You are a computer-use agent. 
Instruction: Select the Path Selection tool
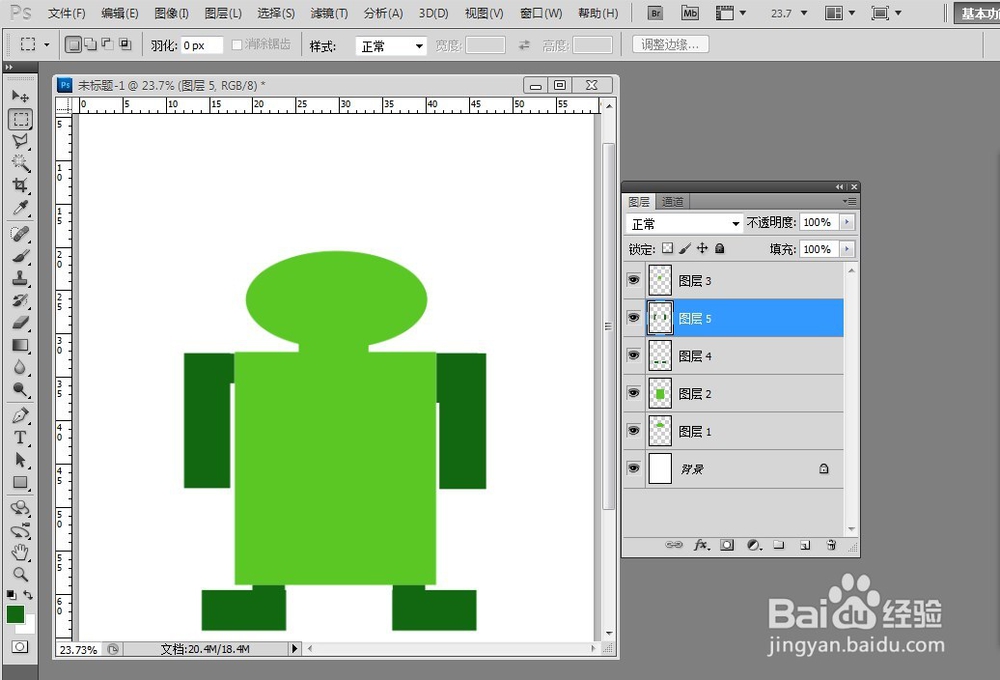(x=20, y=460)
